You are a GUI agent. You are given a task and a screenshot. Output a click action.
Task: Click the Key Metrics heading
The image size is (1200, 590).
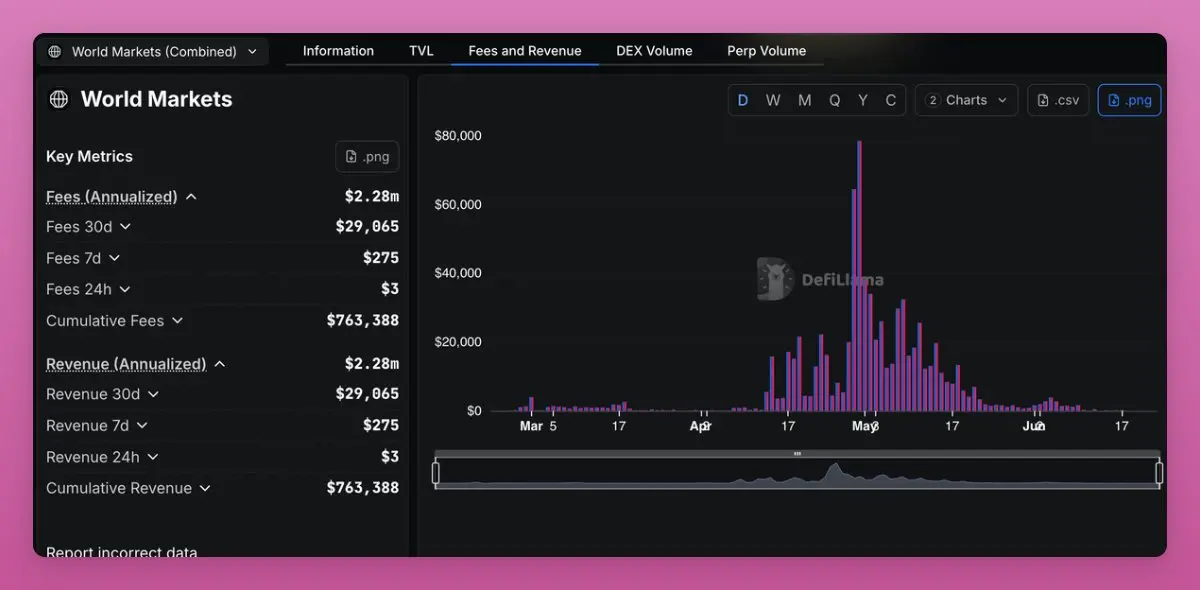point(89,156)
